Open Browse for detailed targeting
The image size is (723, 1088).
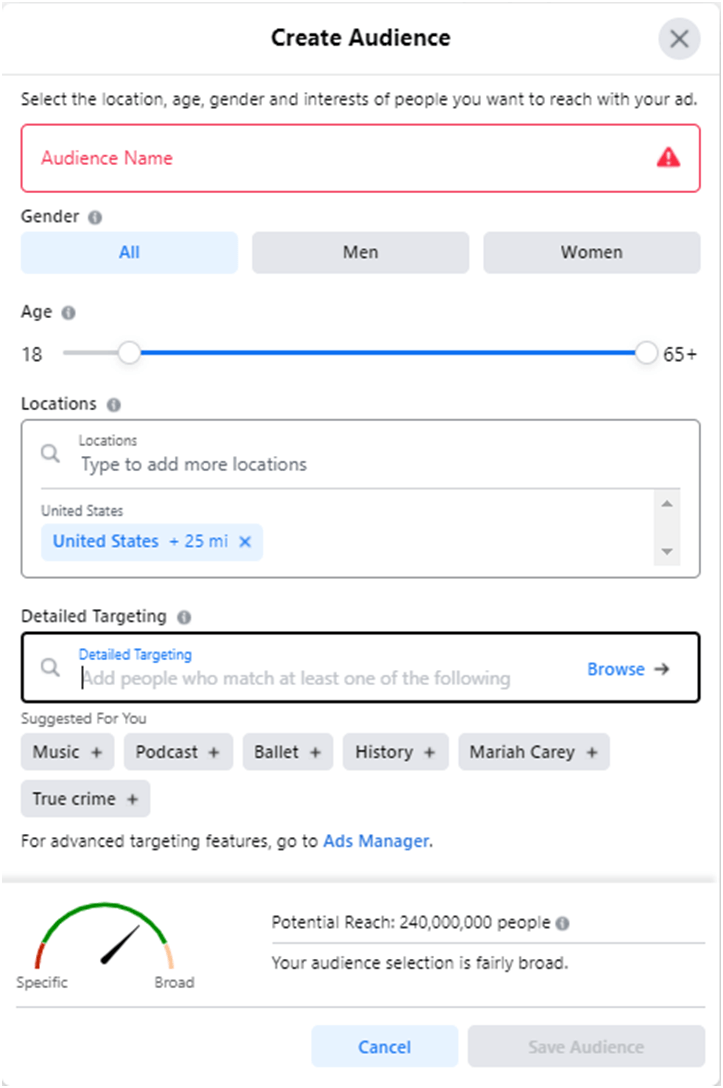pos(628,669)
